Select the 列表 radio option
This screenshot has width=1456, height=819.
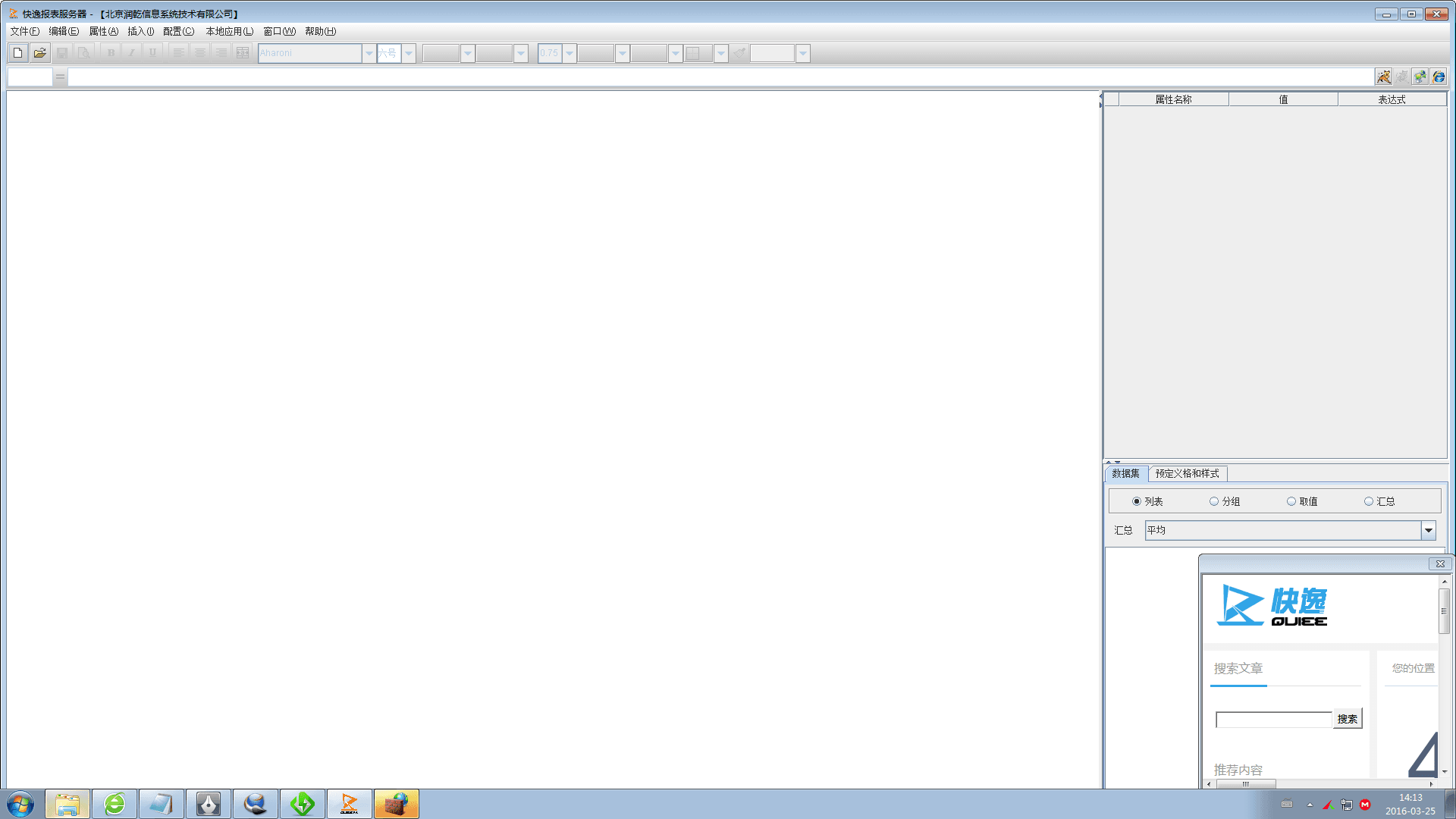(x=1137, y=501)
